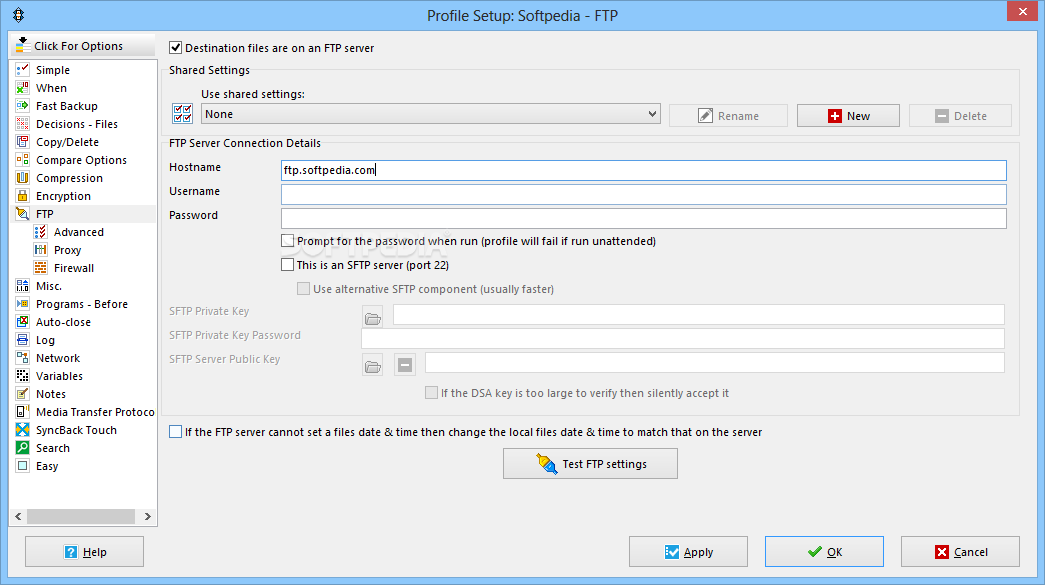Click the shared settings checklist icon
The image size is (1045, 585).
click(x=183, y=113)
